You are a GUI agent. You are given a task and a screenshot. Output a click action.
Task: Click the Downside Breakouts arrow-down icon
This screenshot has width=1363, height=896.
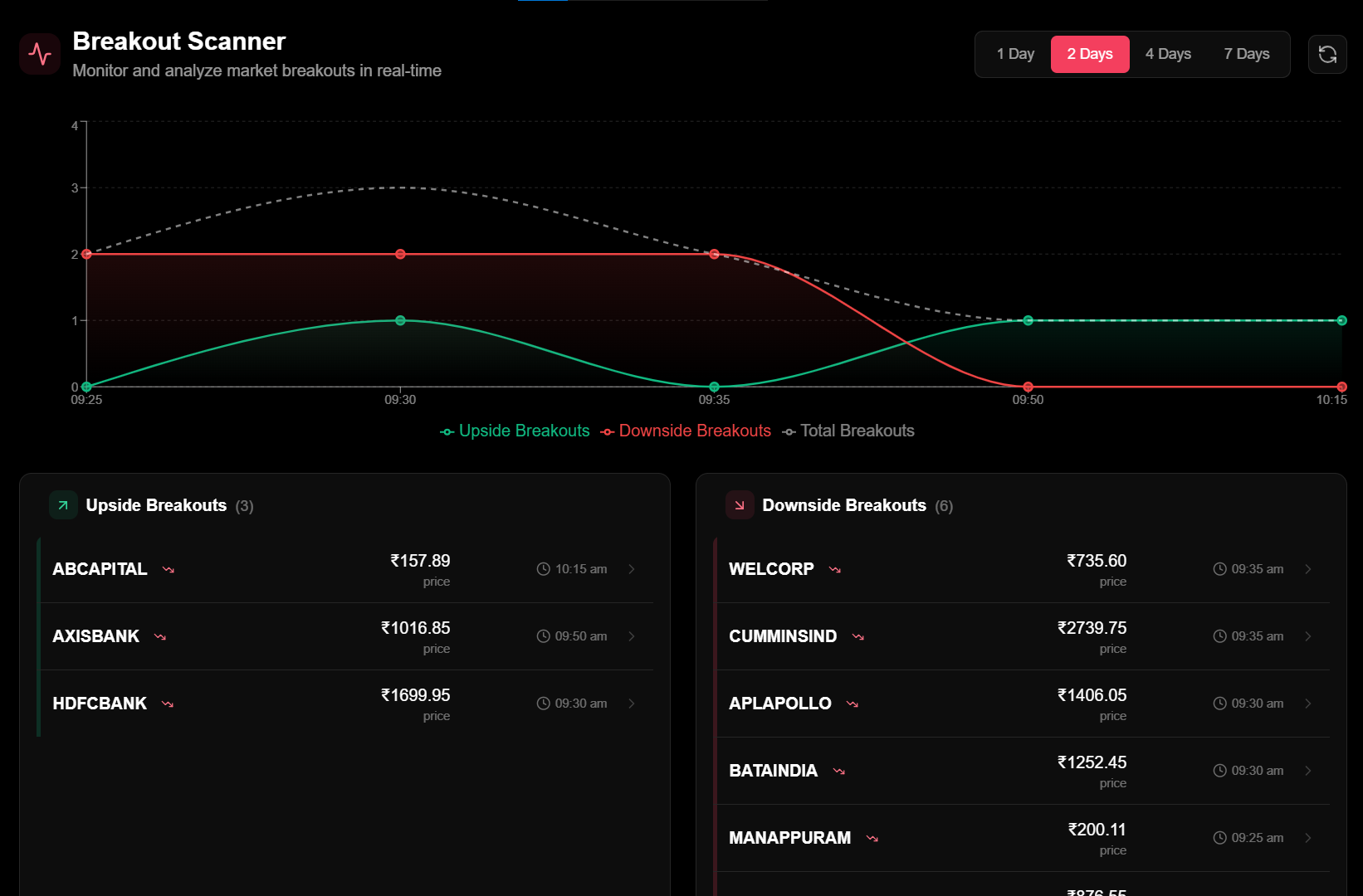point(740,505)
